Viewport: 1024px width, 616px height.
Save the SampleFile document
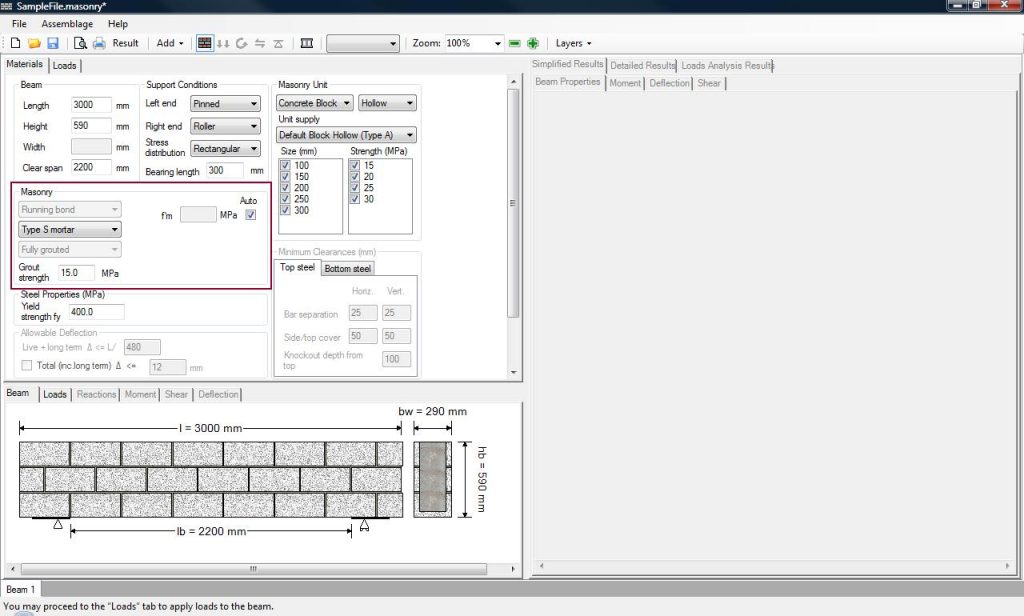pyautogui.click(x=52, y=43)
